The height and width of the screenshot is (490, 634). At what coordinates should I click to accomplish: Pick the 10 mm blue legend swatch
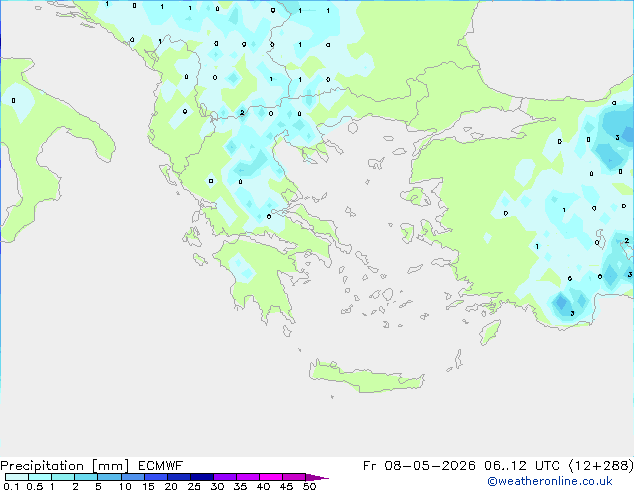coord(132,477)
